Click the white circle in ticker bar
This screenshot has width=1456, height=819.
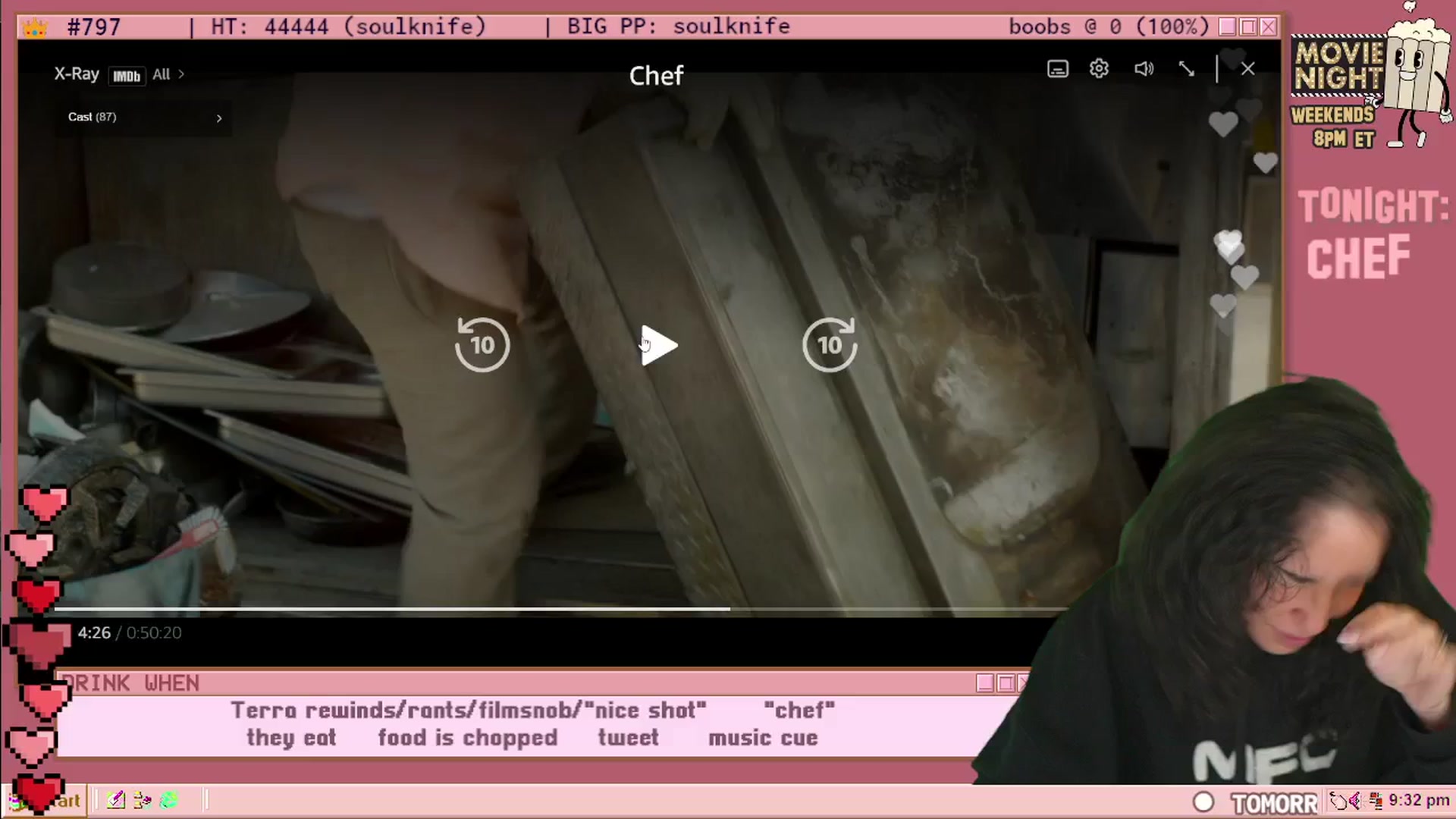click(x=1203, y=802)
